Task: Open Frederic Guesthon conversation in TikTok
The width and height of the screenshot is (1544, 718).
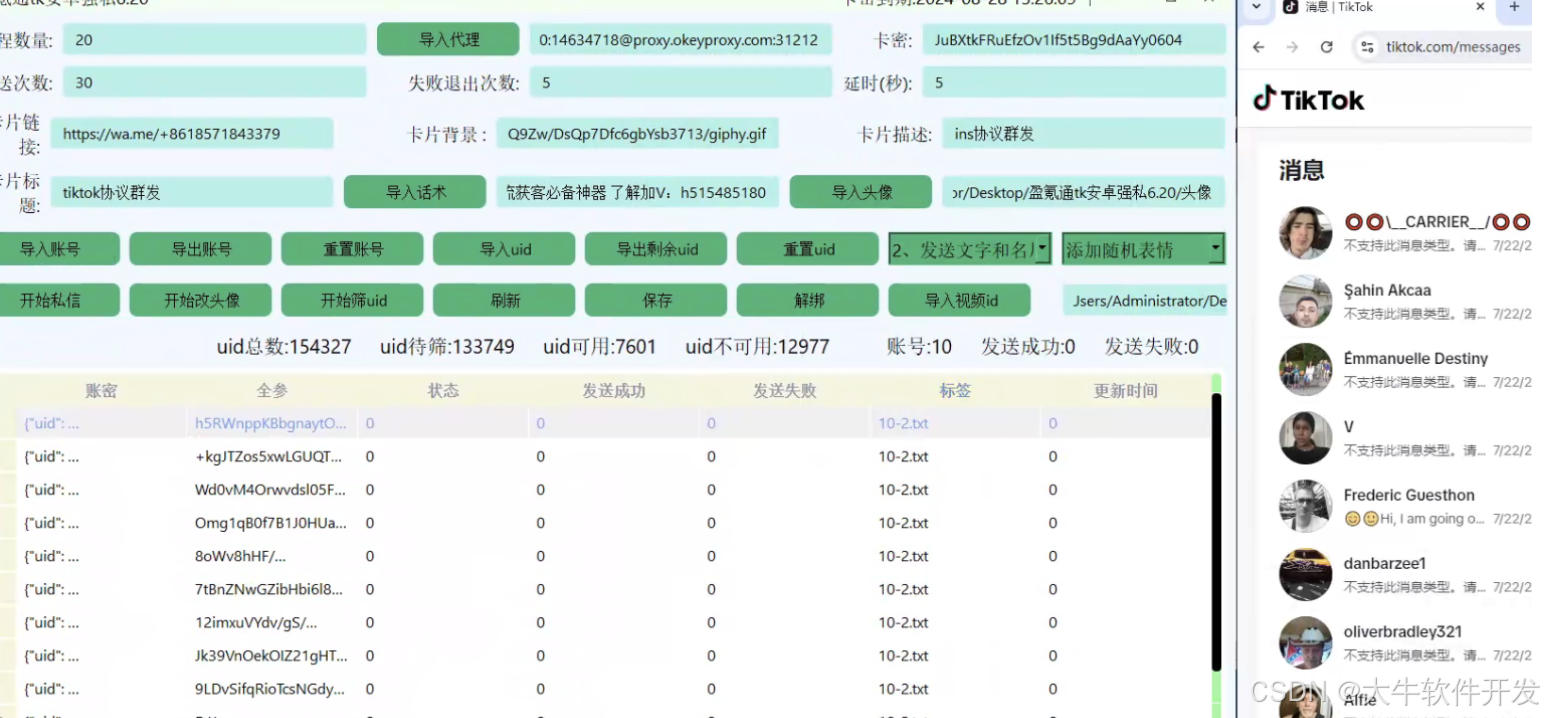Action: (x=1405, y=506)
